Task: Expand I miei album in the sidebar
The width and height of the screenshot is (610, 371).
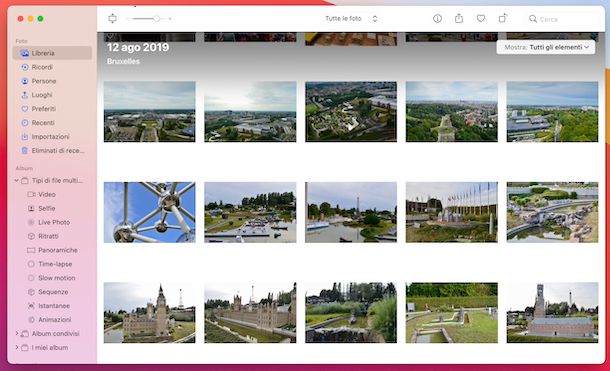Action: (x=16, y=347)
